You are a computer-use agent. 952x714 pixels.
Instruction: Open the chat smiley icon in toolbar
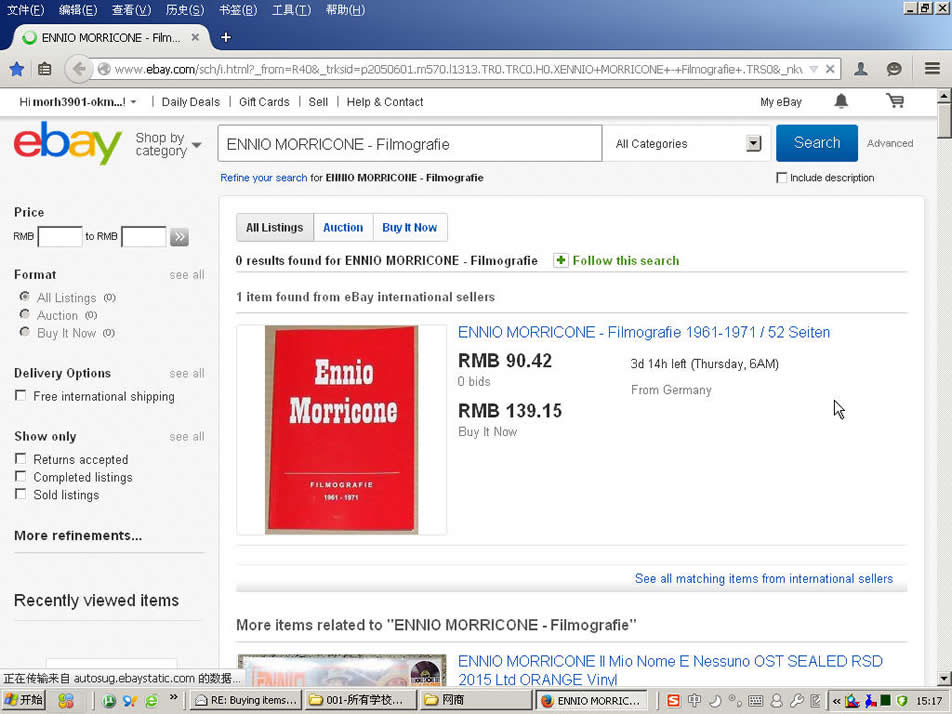point(894,69)
